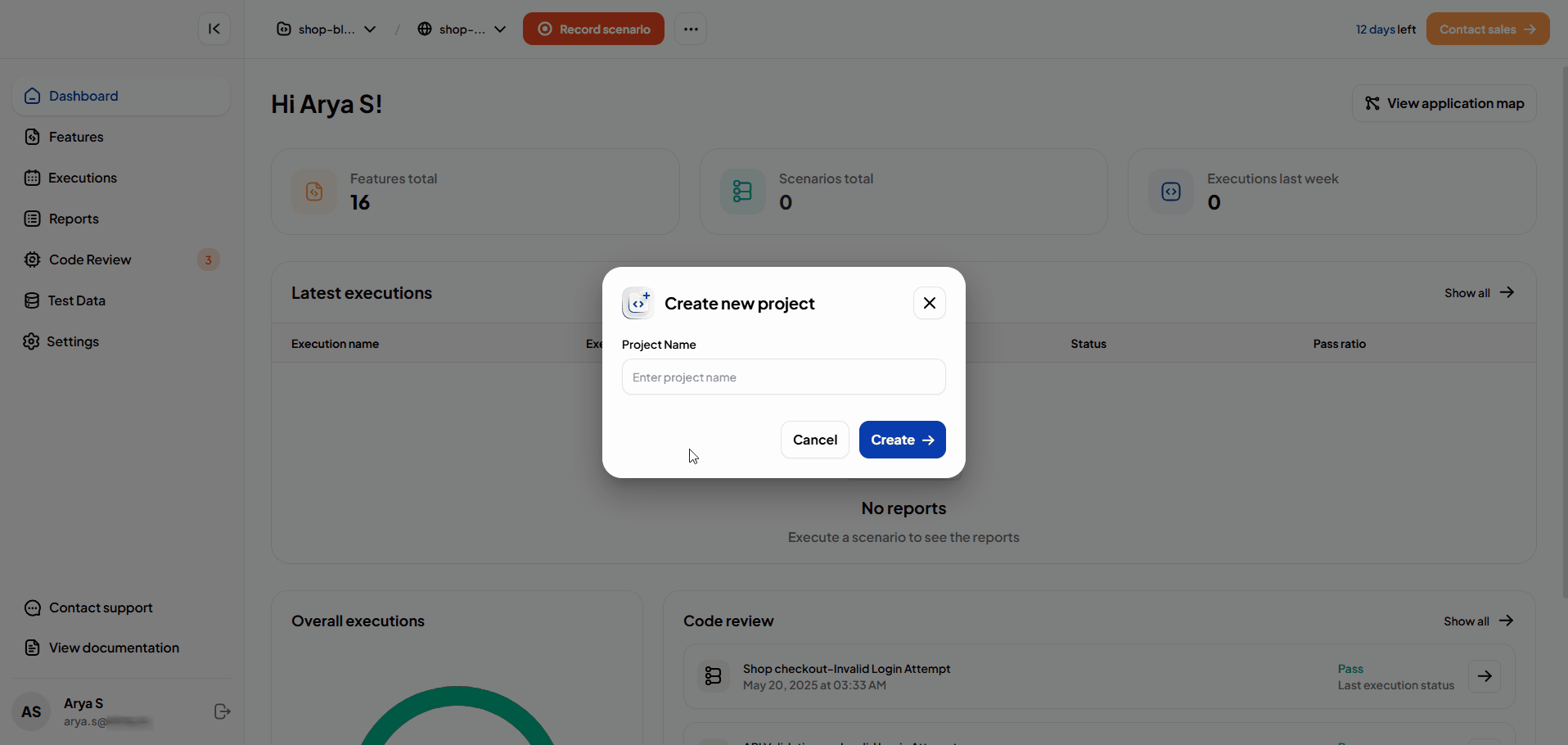Image resolution: width=1568 pixels, height=745 pixels.
Task: Open Settings from the sidebar
Action: 73,341
